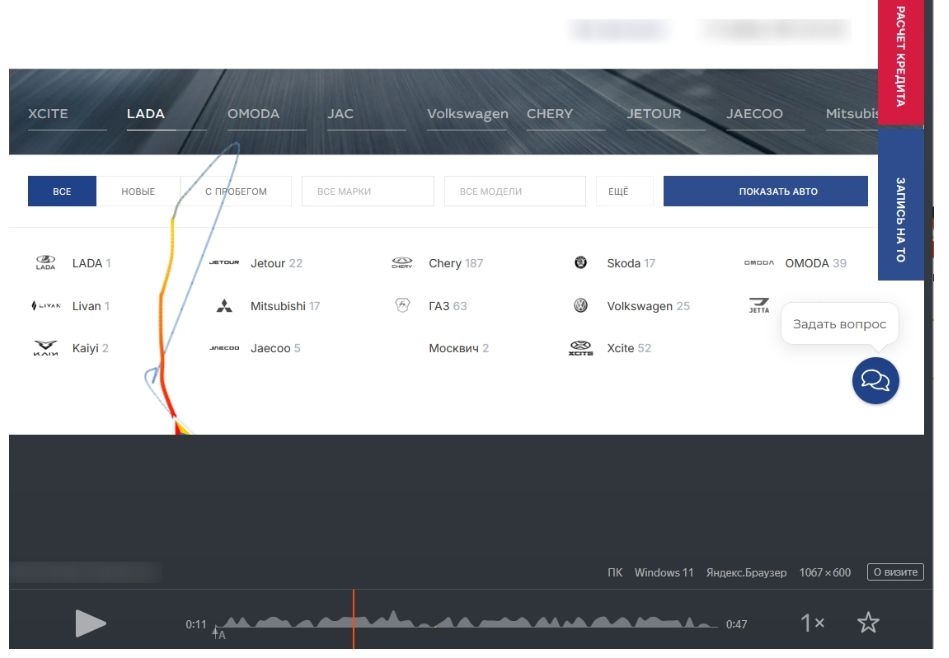Click the Jetta logo icon
The width and height of the screenshot is (949, 658).
pos(759,305)
